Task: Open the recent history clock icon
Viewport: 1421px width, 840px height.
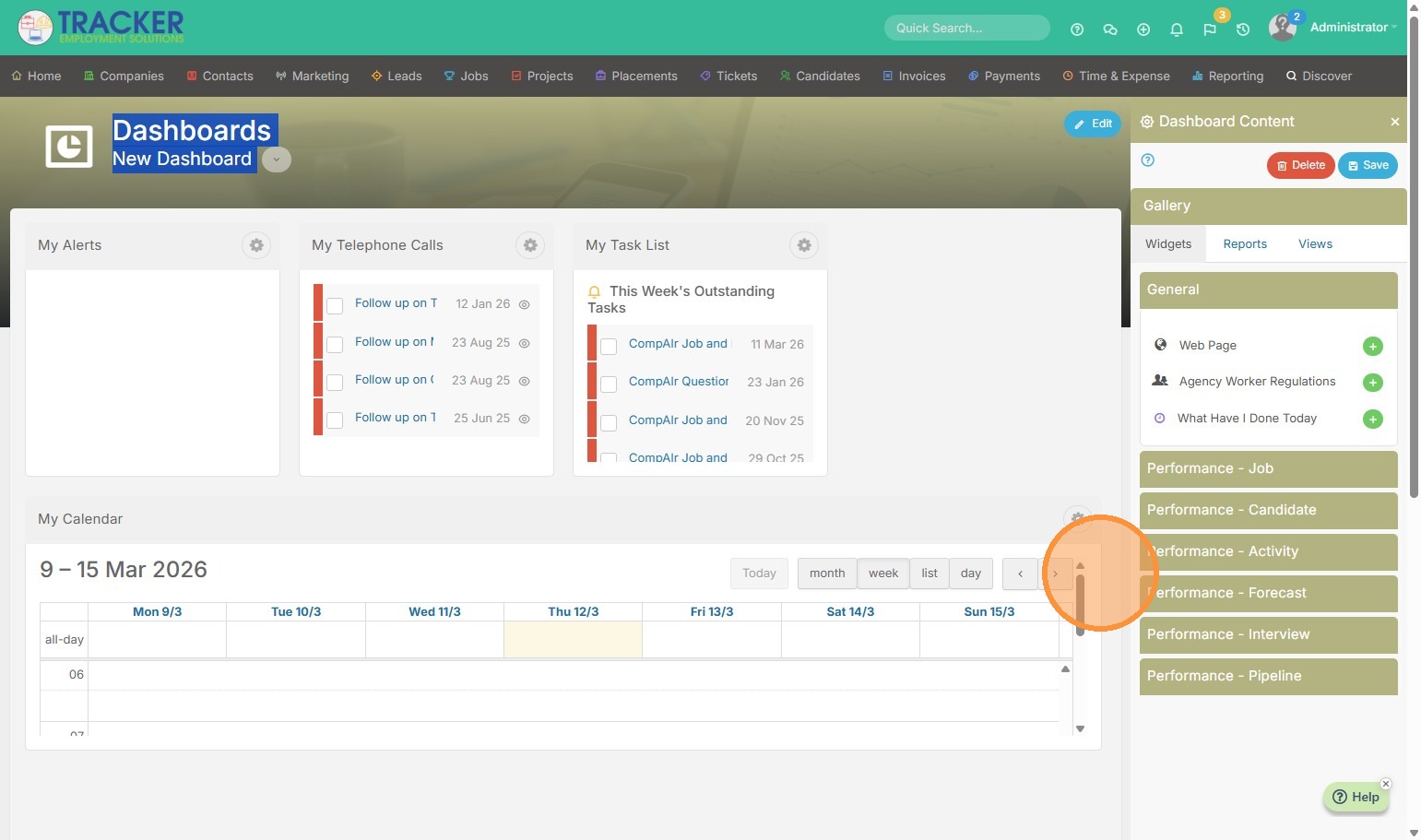Action: (x=1243, y=30)
